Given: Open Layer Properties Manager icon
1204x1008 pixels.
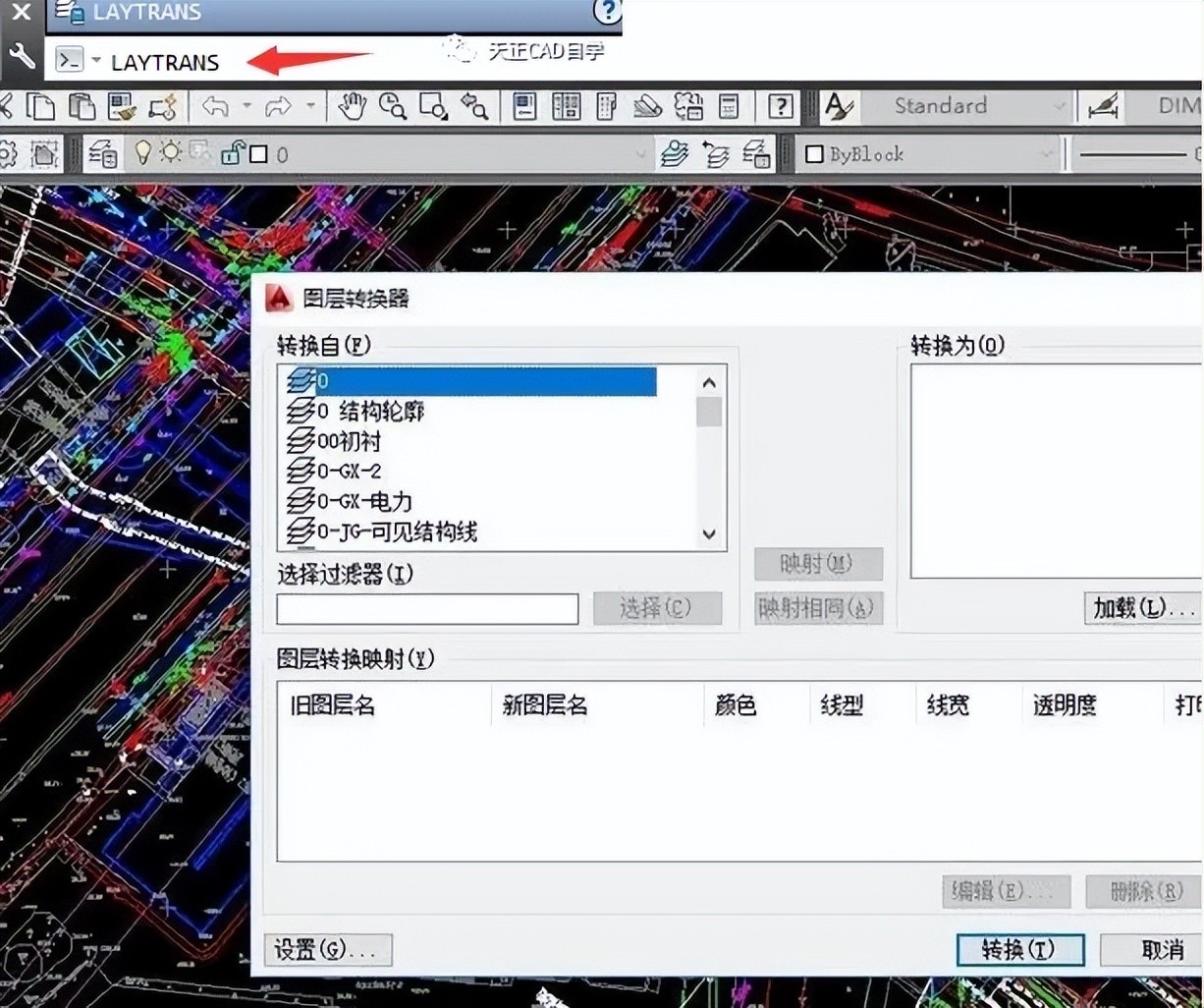Looking at the screenshot, I should 103,154.
